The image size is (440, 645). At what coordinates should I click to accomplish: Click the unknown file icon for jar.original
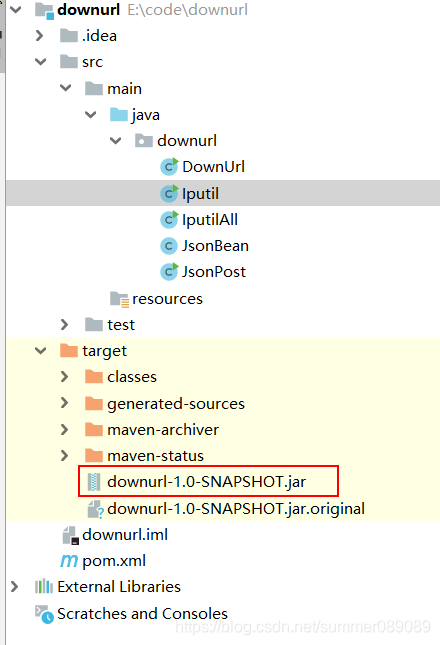[95, 509]
